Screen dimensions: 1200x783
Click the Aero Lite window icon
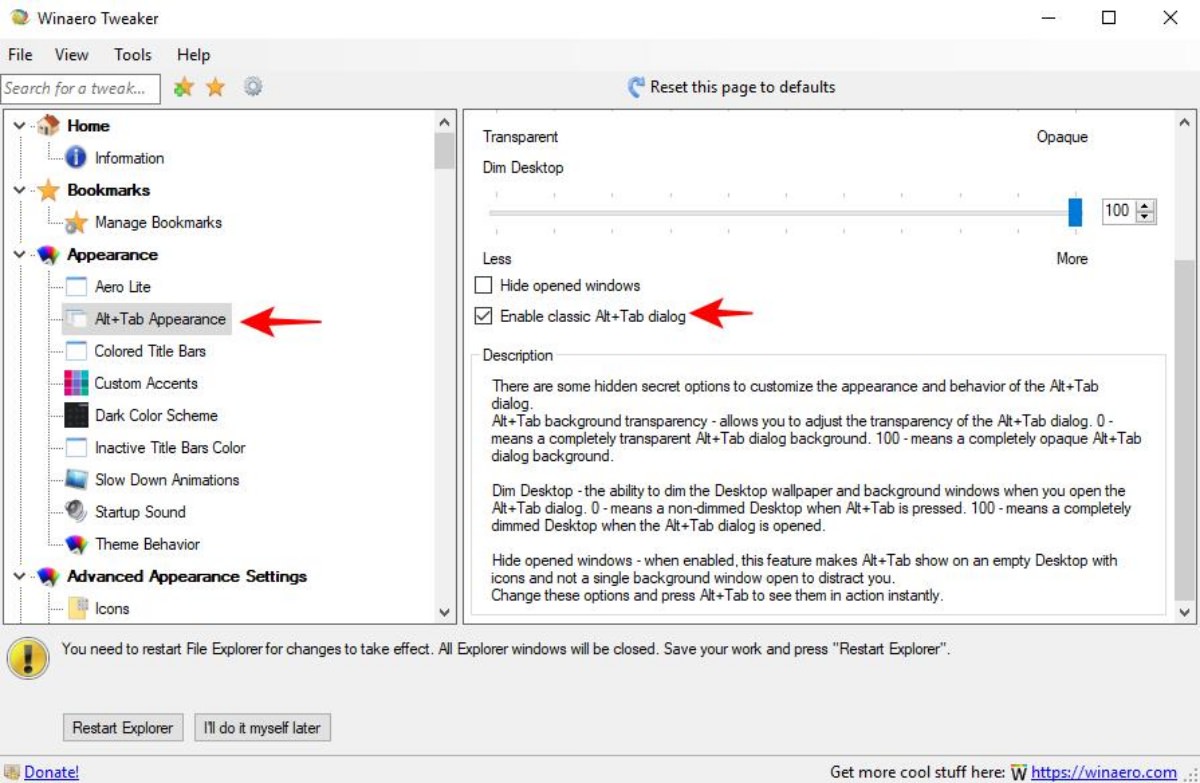[76, 287]
